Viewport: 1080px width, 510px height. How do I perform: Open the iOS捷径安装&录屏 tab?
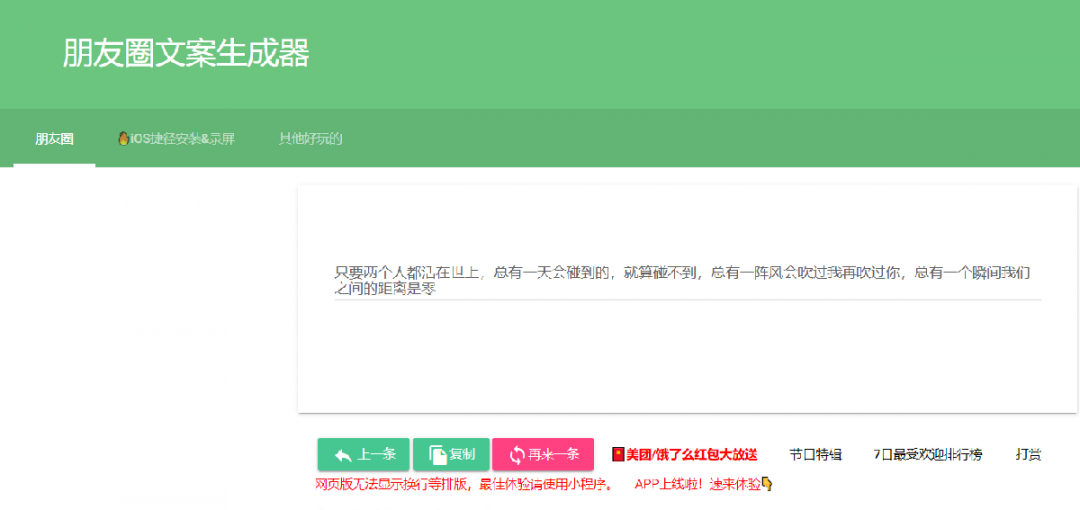click(x=176, y=139)
